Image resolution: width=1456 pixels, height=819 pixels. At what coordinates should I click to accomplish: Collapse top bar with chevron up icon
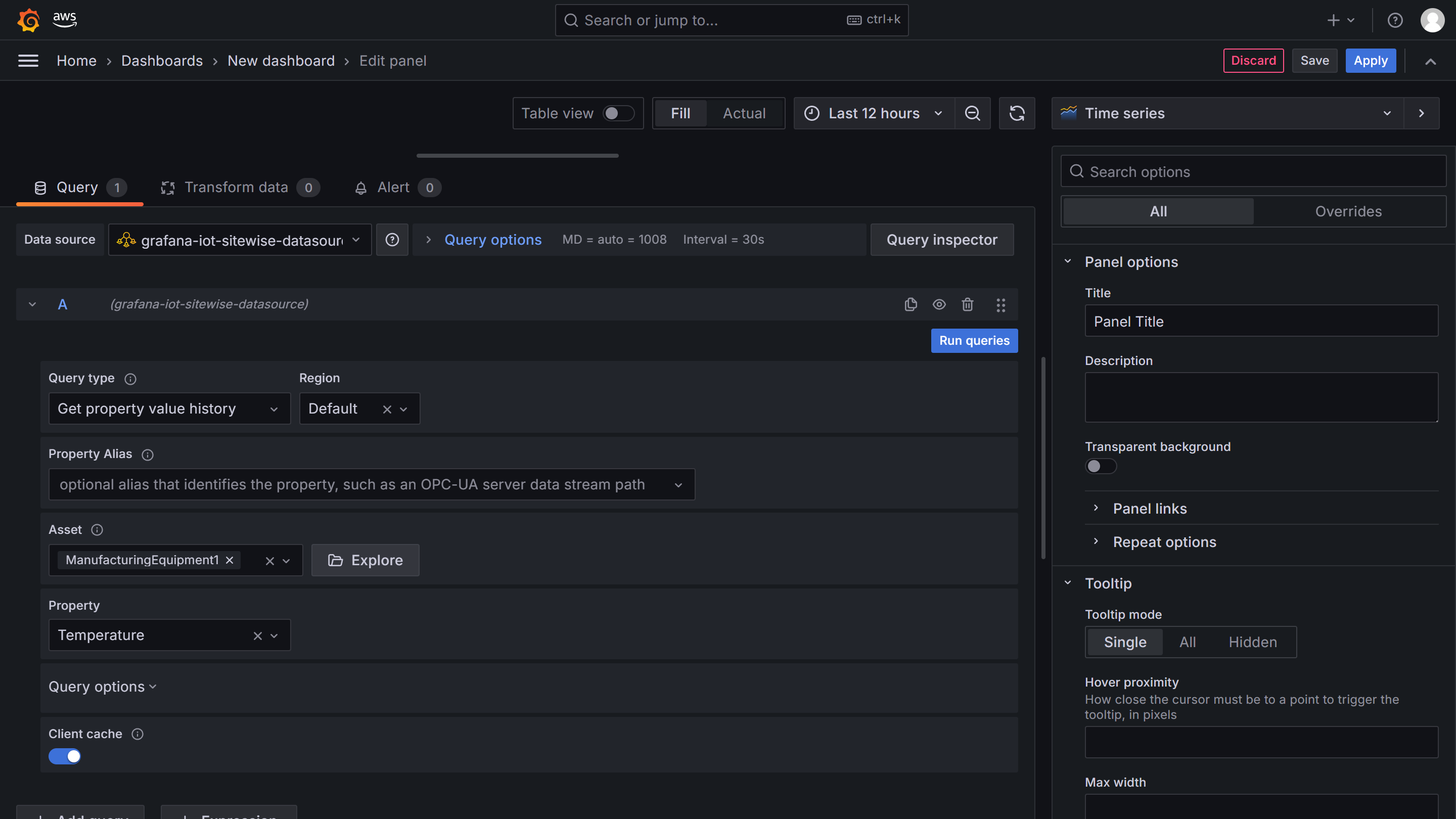(x=1430, y=61)
